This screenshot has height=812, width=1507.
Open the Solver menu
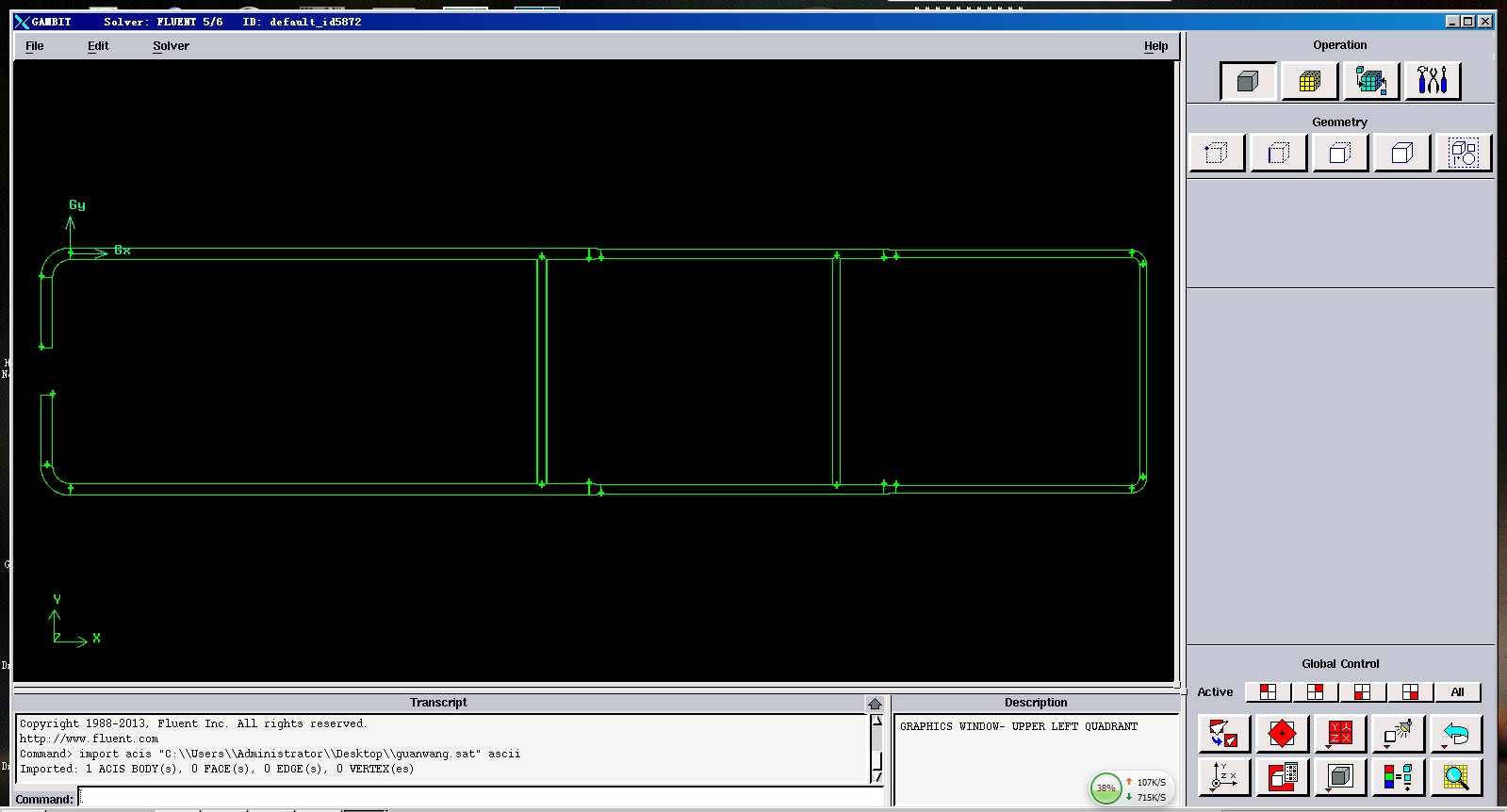coord(171,46)
